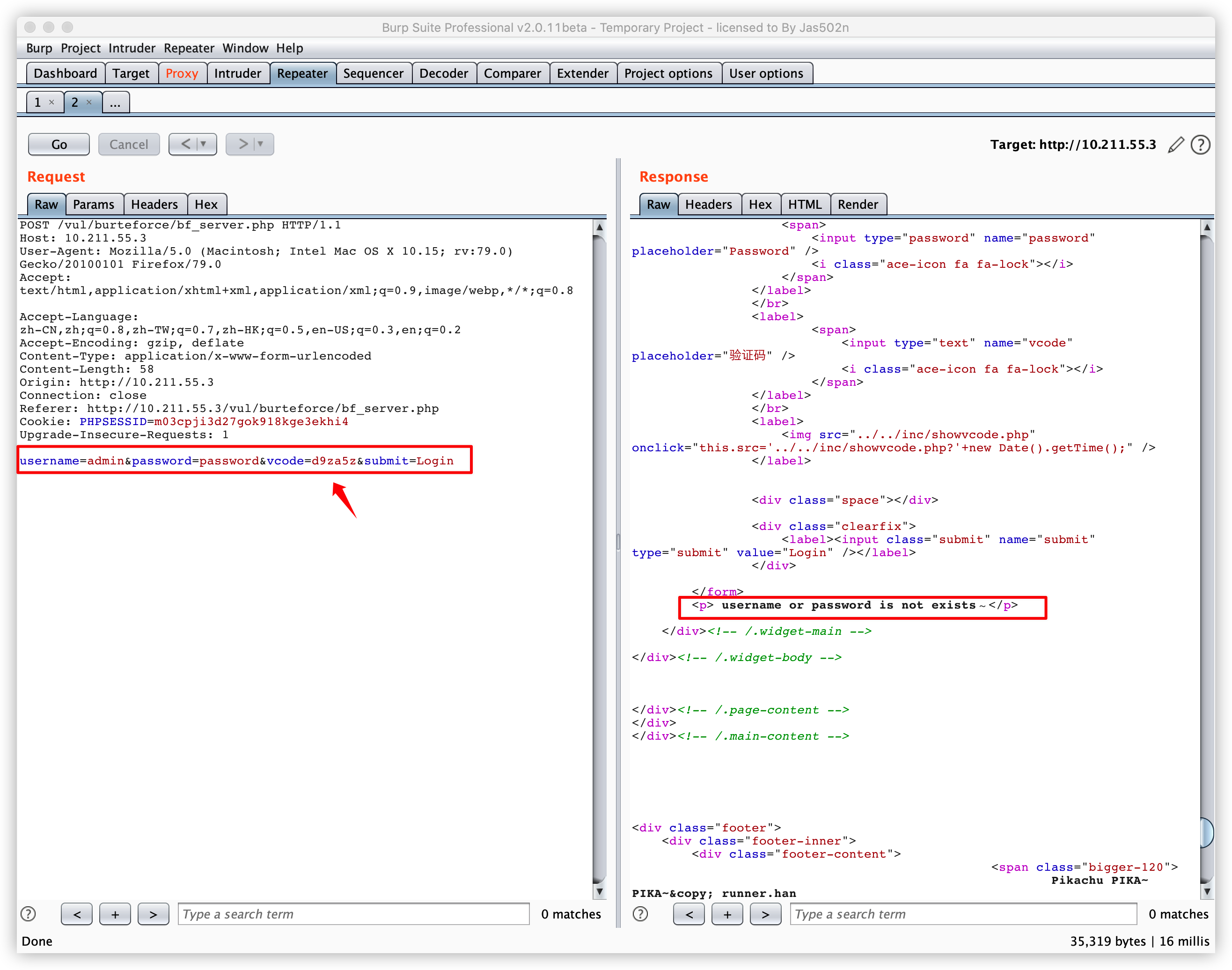Close Repeater tab 2
This screenshot has width=1232, height=970.
[x=89, y=102]
